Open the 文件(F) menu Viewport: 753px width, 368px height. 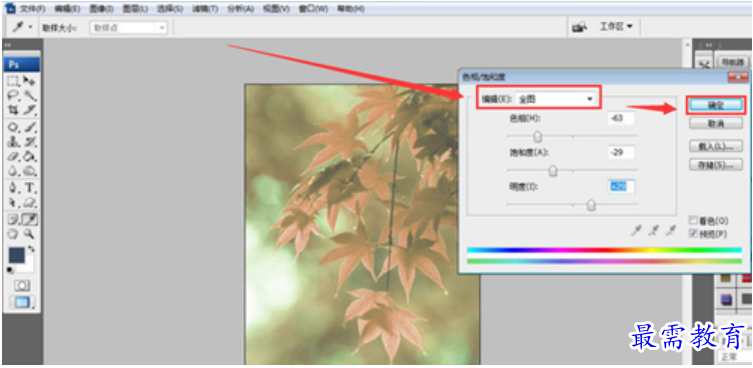[x=33, y=9]
